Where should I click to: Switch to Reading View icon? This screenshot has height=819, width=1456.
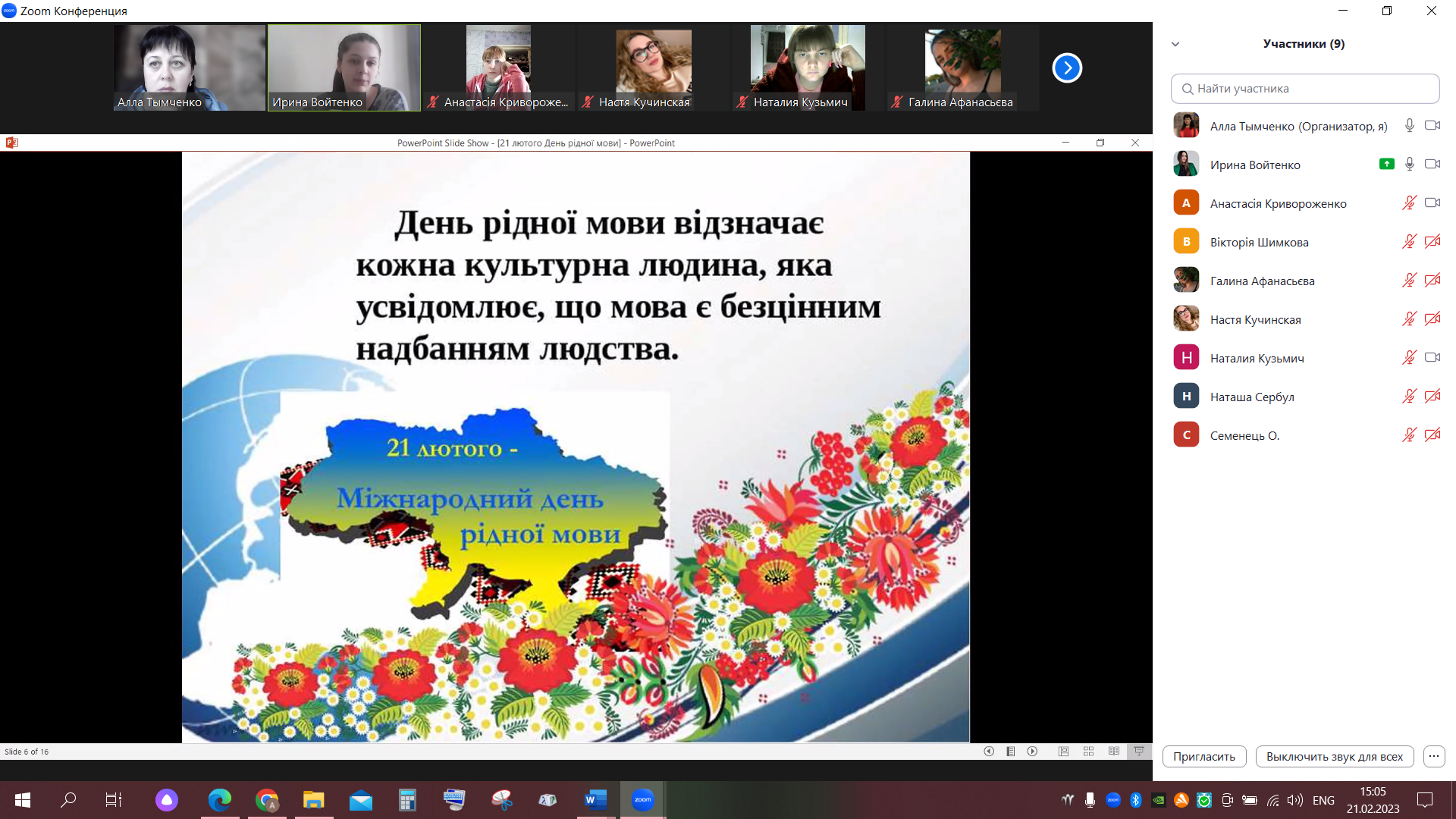[x=1113, y=752]
